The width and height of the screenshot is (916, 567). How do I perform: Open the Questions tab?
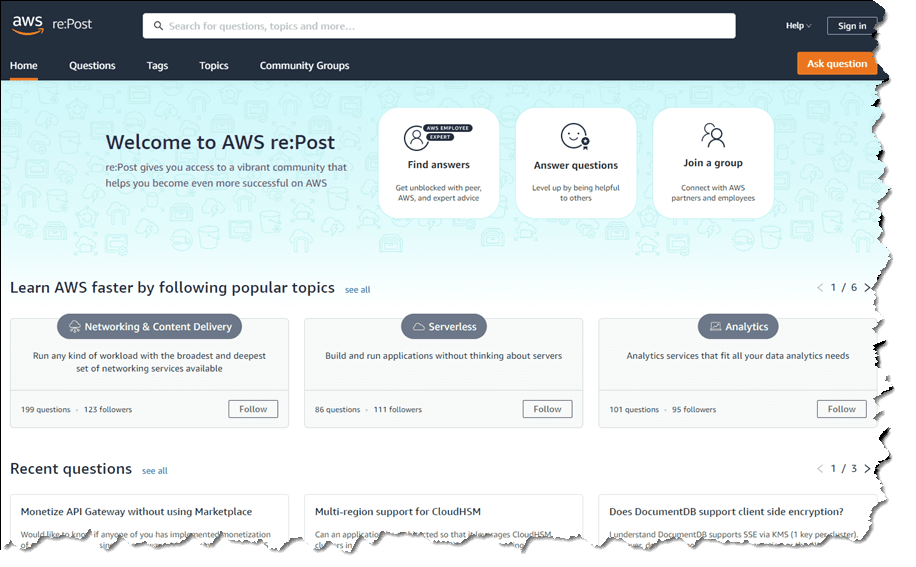pyautogui.click(x=92, y=65)
